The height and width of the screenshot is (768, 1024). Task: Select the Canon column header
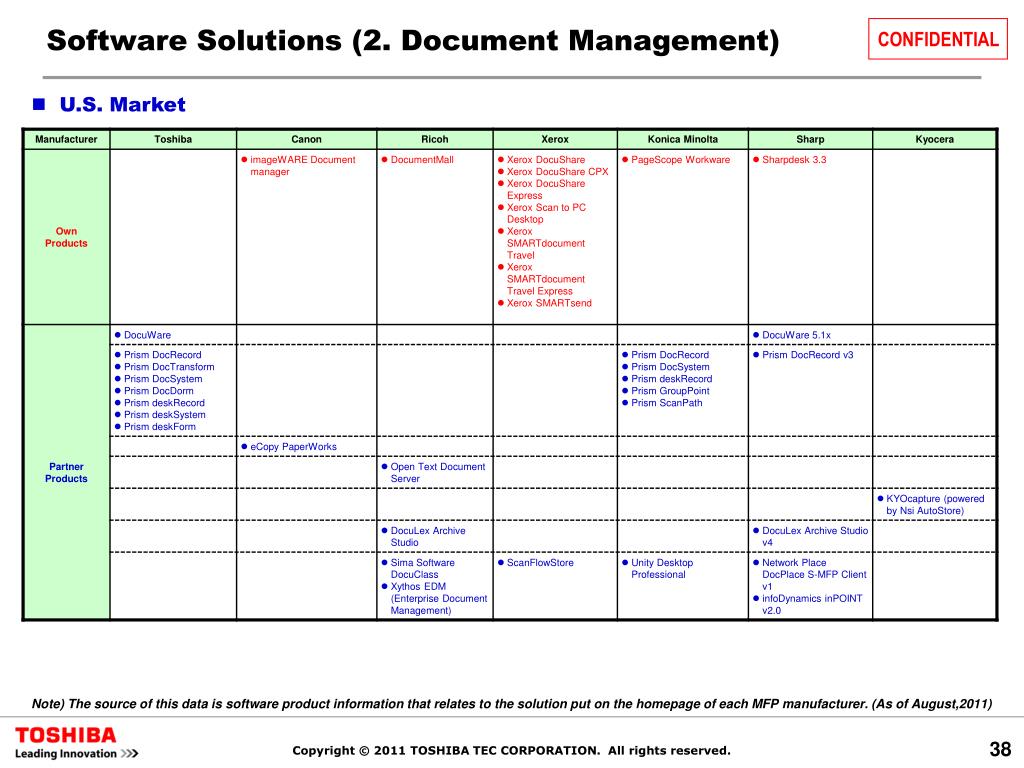pyautogui.click(x=306, y=139)
